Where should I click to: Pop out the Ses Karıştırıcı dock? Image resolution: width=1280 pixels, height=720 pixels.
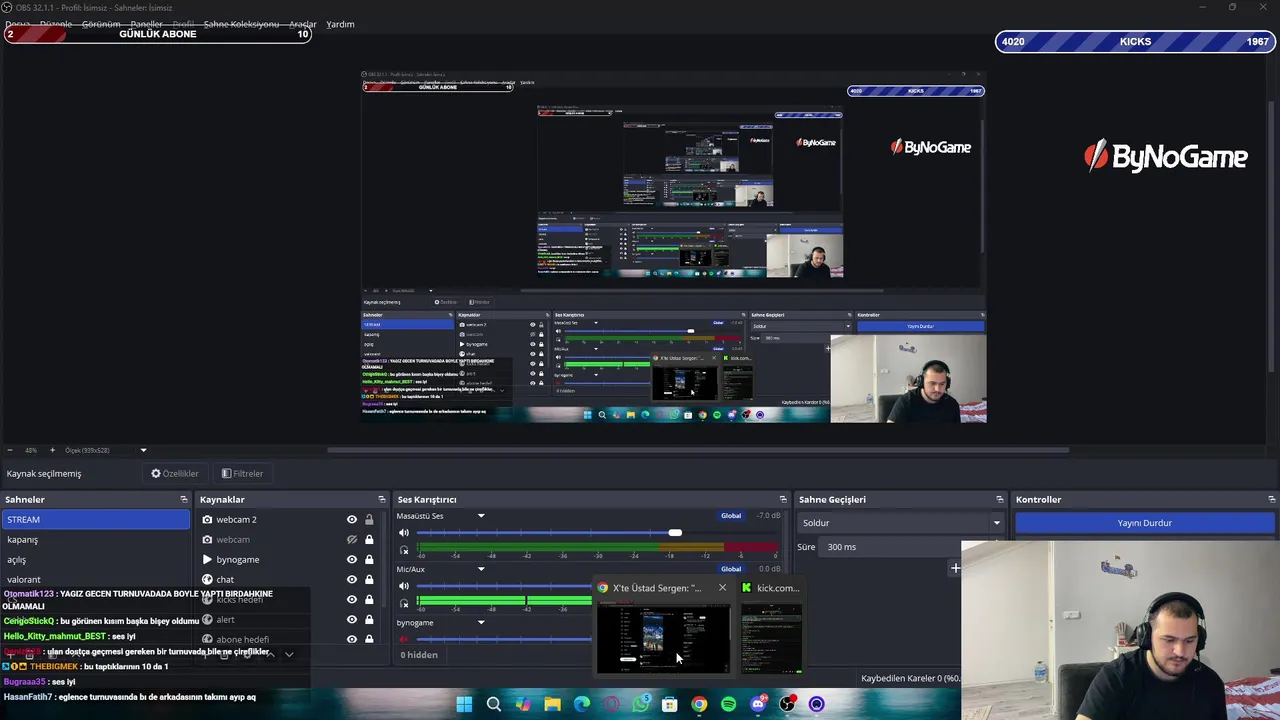click(783, 499)
